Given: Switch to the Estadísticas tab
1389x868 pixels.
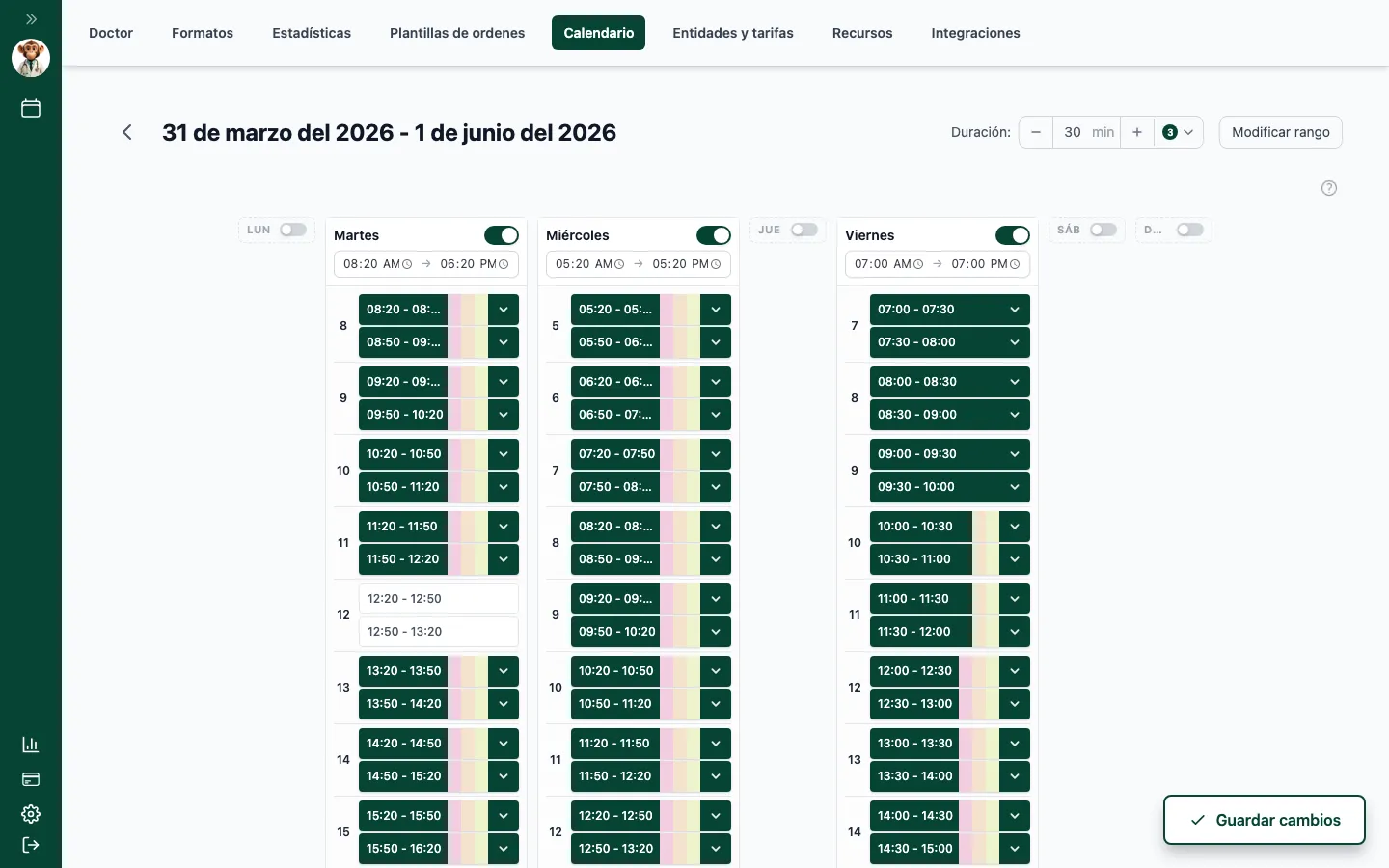Looking at the screenshot, I should (x=312, y=33).
